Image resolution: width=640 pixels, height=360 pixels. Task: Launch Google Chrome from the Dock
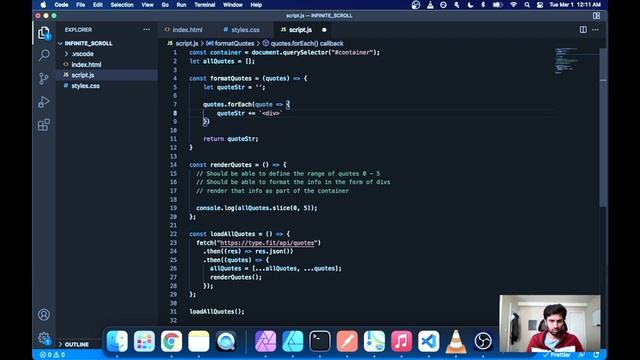coord(171,341)
